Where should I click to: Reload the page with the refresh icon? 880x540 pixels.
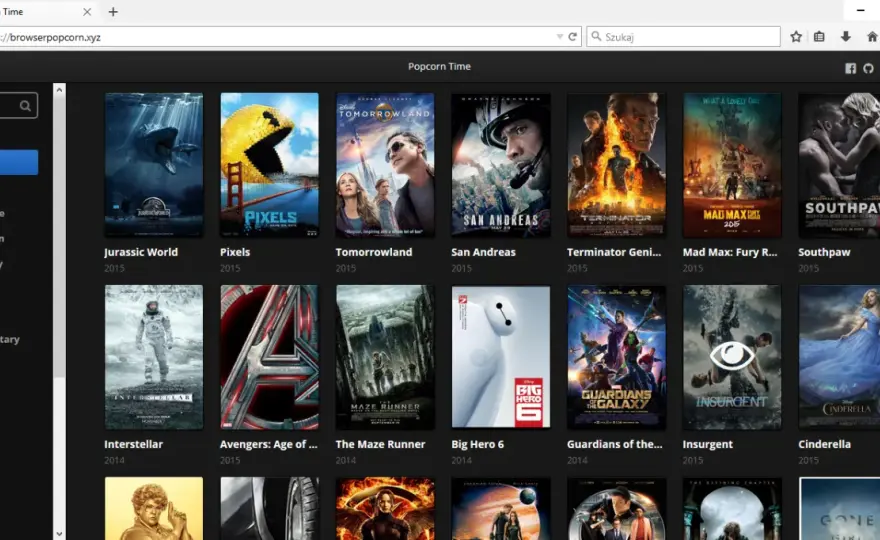point(572,36)
